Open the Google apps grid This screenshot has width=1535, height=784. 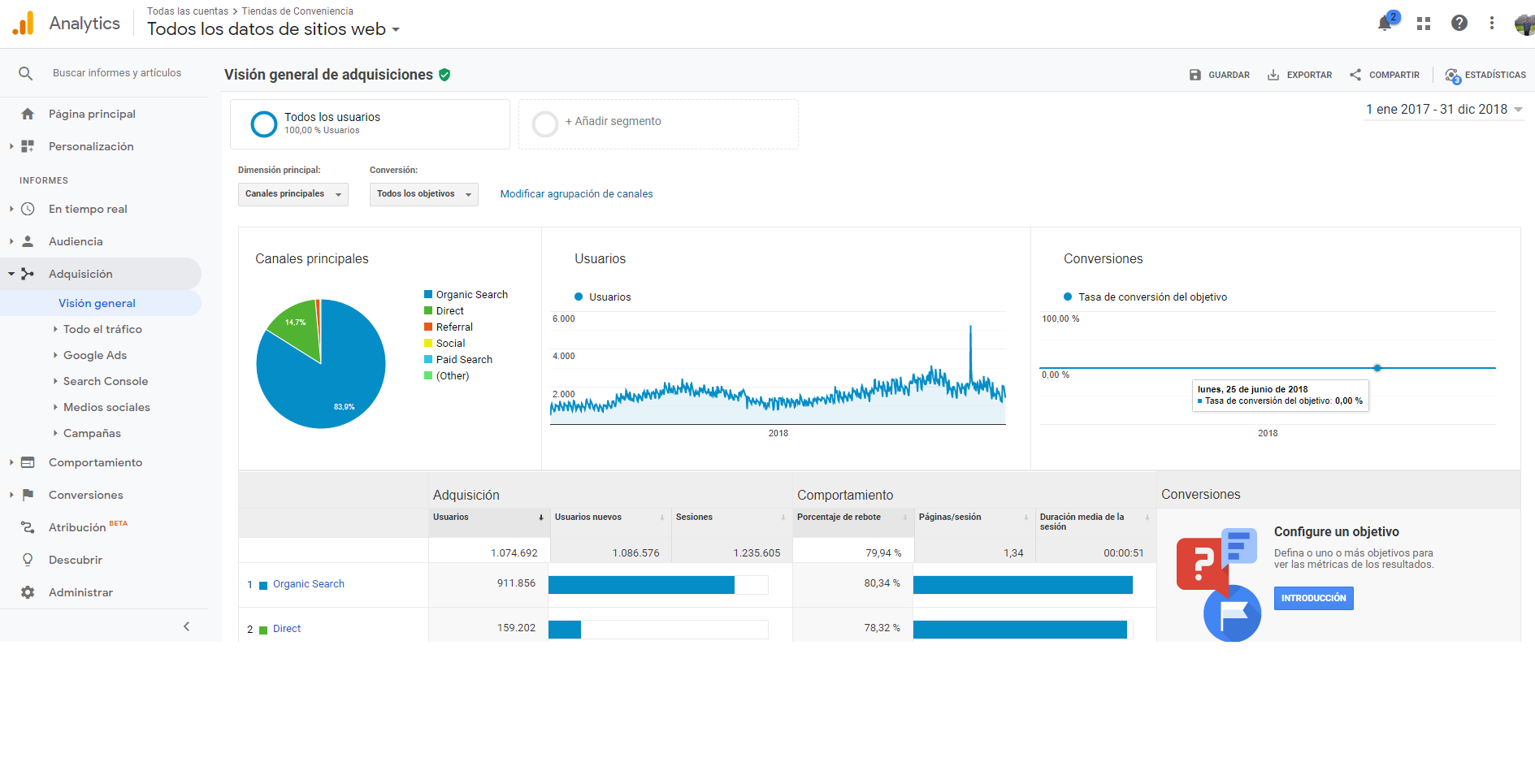tap(1424, 24)
